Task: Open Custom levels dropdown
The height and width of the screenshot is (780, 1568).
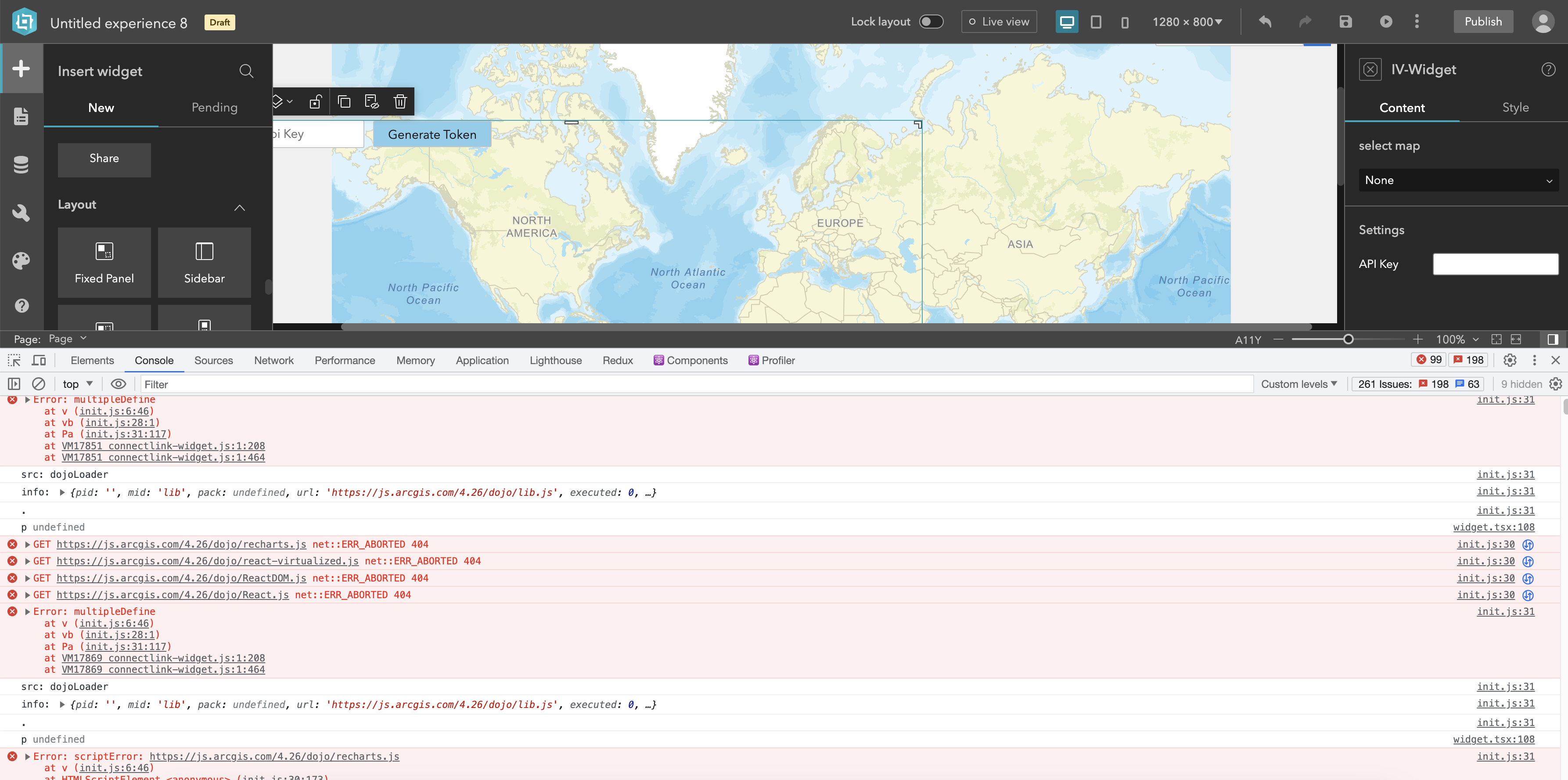Action: point(1299,383)
